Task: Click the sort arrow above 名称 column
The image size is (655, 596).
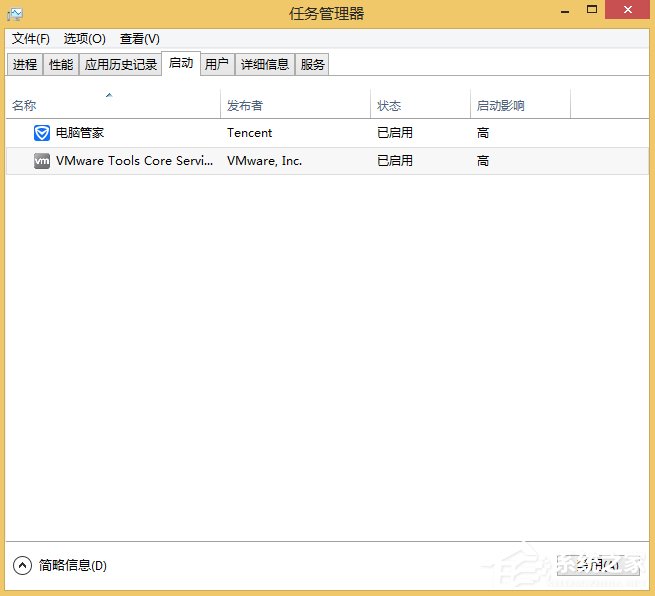Action: click(x=109, y=95)
